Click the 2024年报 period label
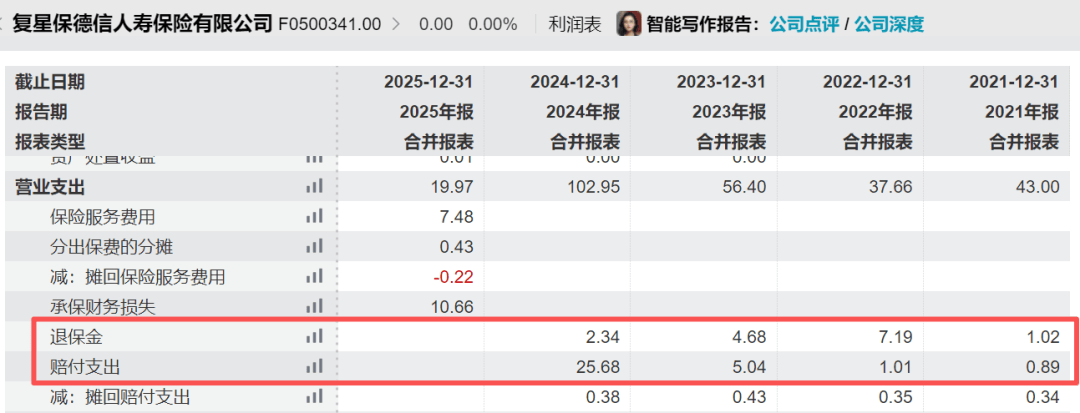Viewport: 1080px width, 413px height. (585, 112)
